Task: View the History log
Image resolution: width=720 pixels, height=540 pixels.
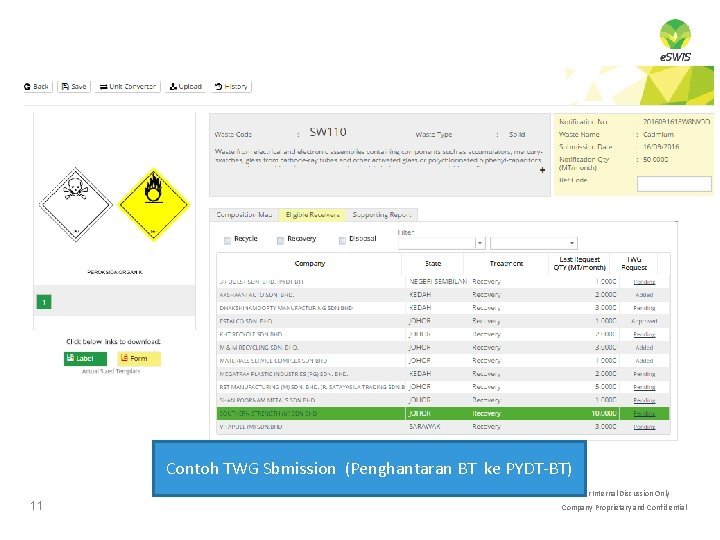Action: pyautogui.click(x=231, y=86)
